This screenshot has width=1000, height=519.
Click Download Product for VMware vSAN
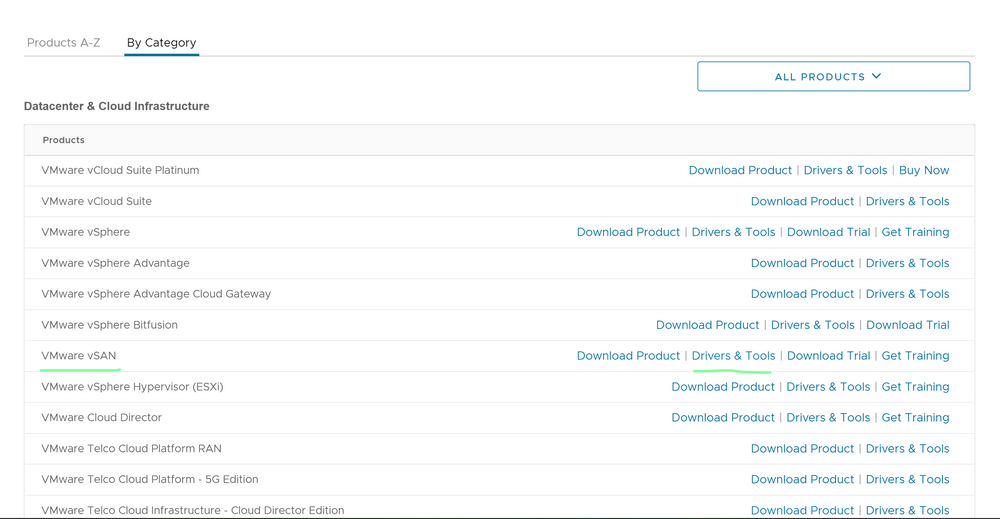coord(628,356)
